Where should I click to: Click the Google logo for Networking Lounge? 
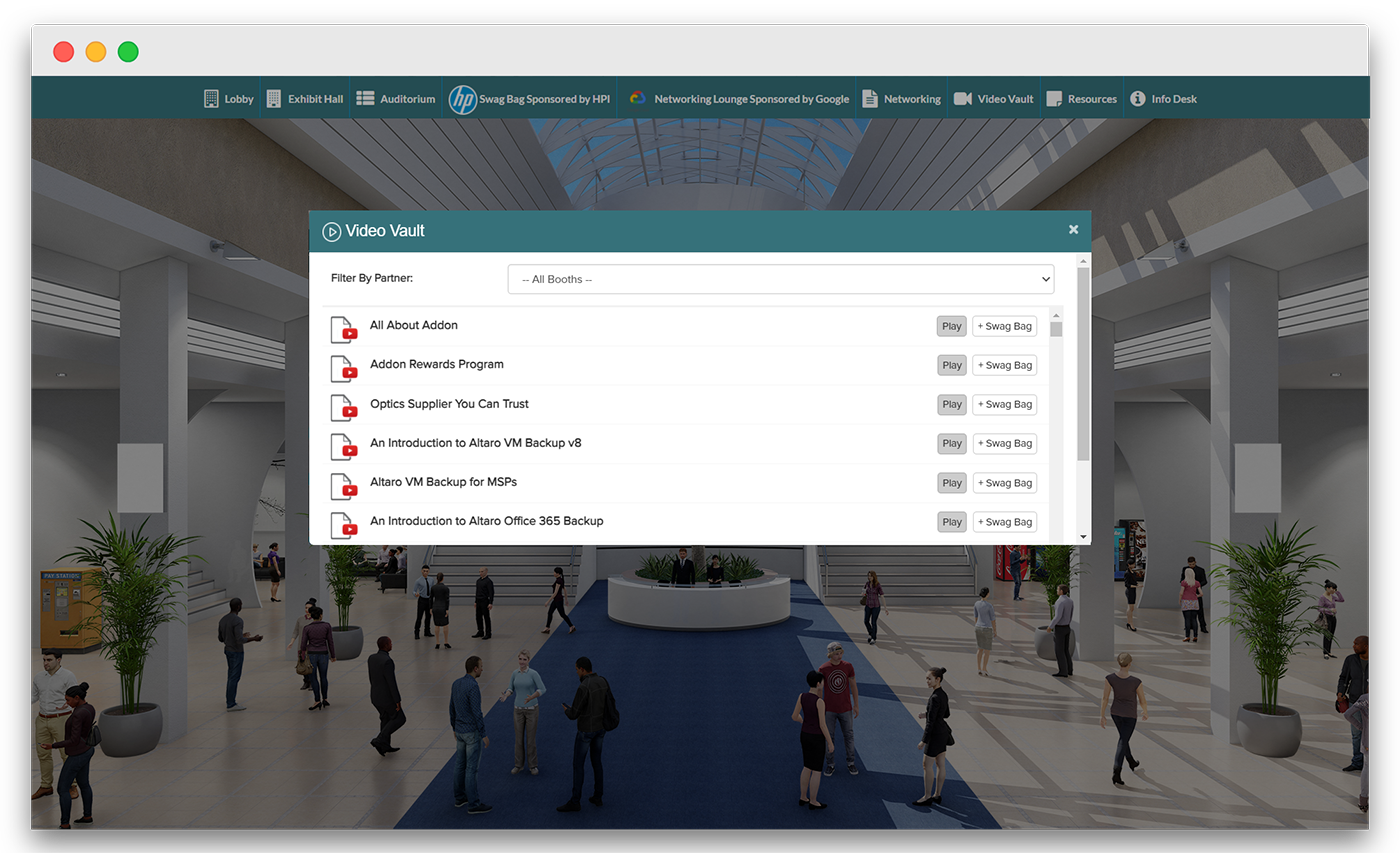pyautogui.click(x=637, y=98)
